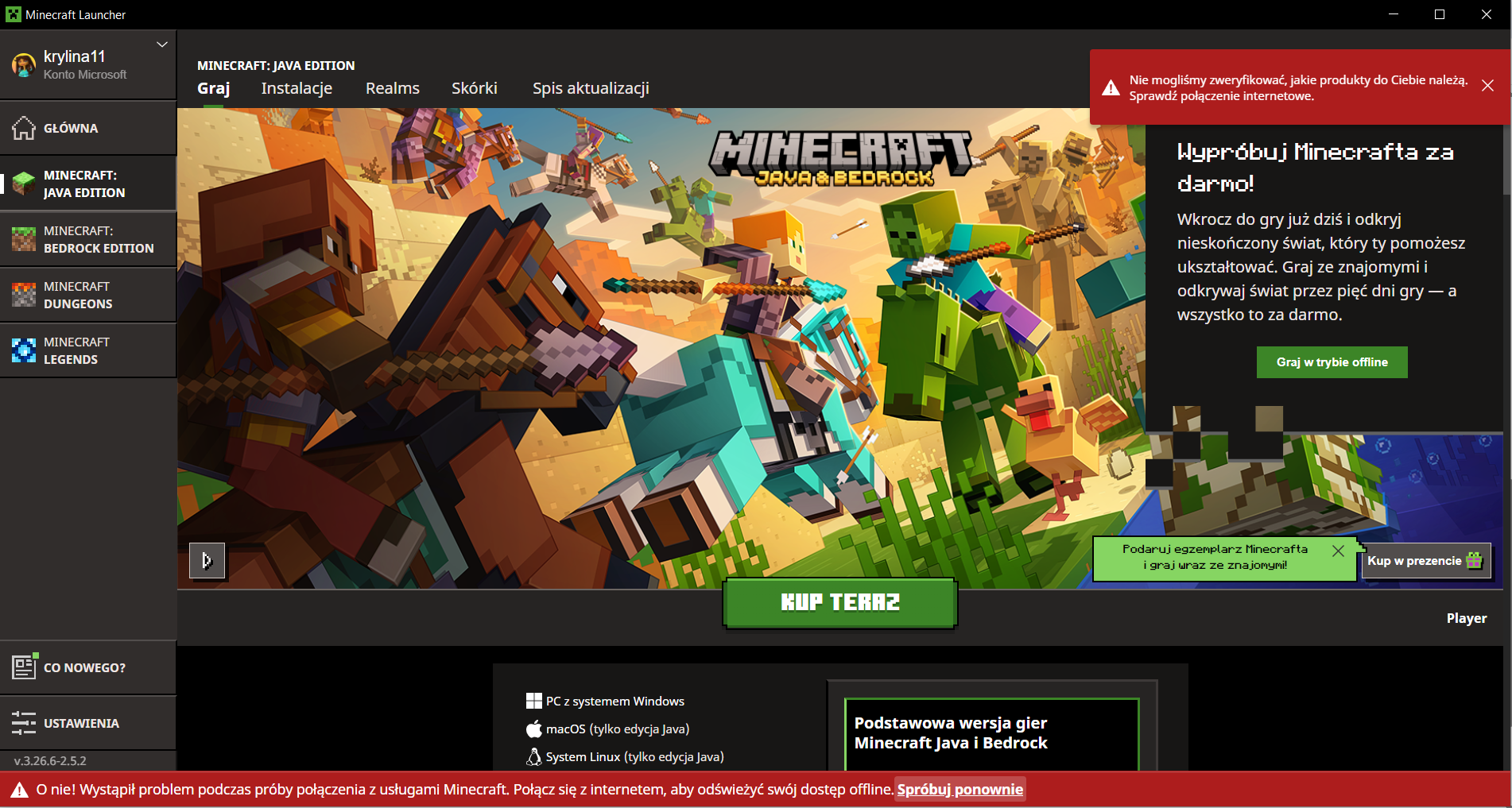Click the krylina11 profile avatar
The height and width of the screenshot is (808, 1512).
tap(24, 65)
